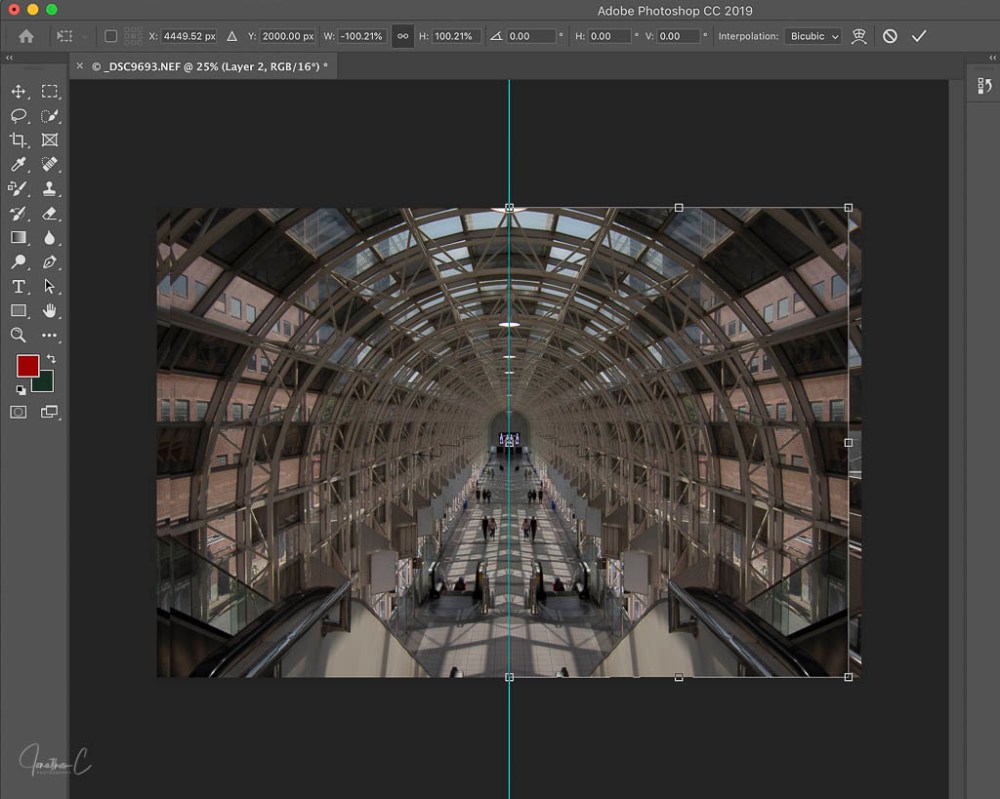The width and height of the screenshot is (1000, 799).
Task: Toggle the maintain aspect ratio link
Action: (x=403, y=36)
